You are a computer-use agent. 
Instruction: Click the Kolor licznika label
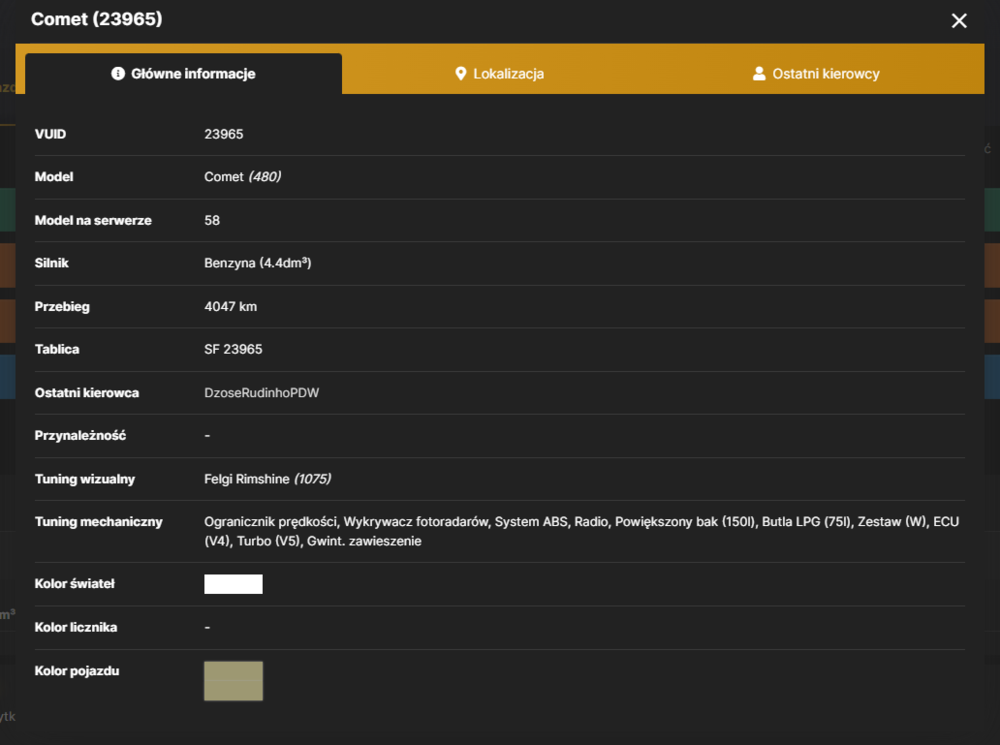click(76, 628)
